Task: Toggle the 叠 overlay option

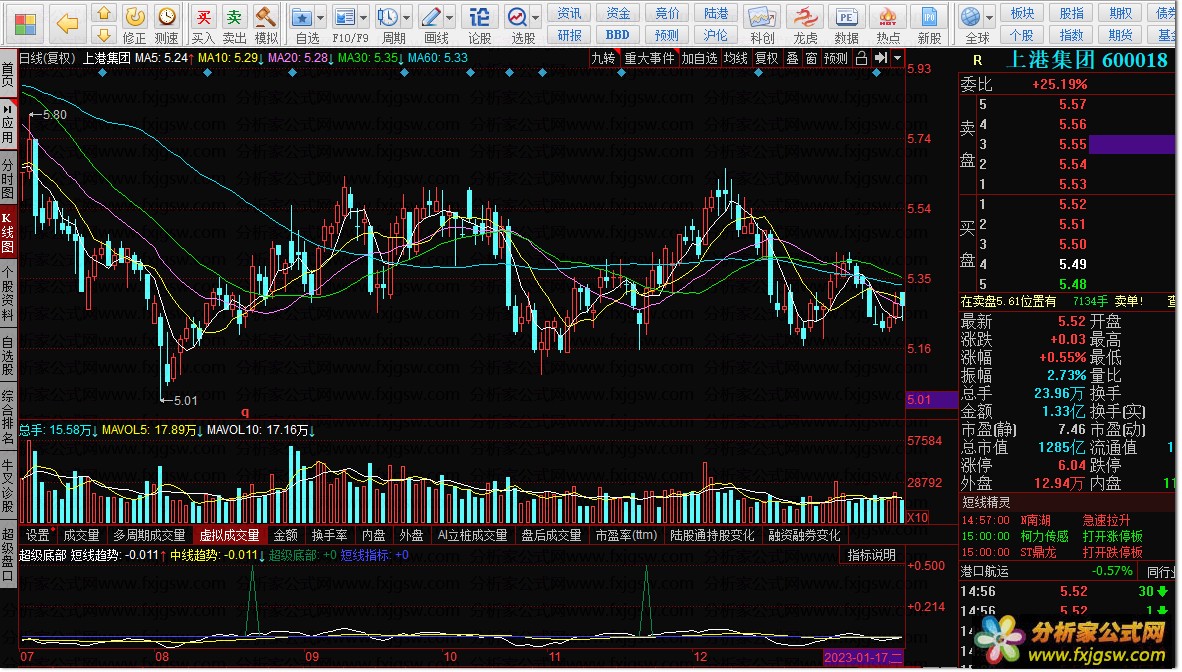Action: [x=792, y=58]
